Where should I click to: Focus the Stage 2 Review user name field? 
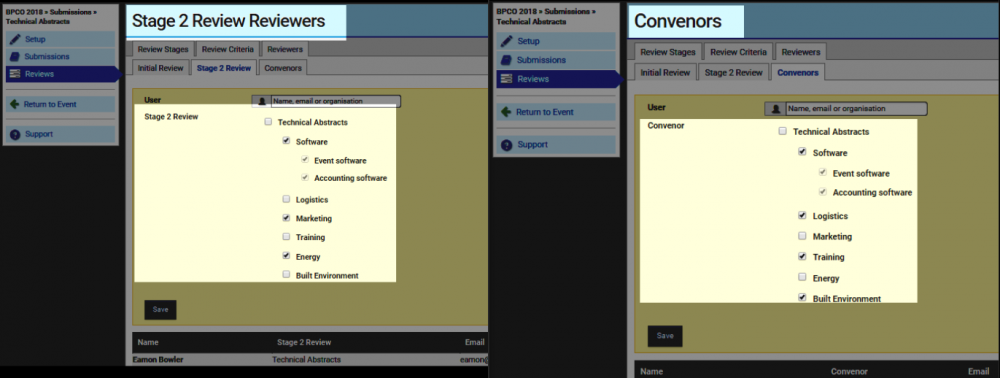pyautogui.click(x=335, y=101)
